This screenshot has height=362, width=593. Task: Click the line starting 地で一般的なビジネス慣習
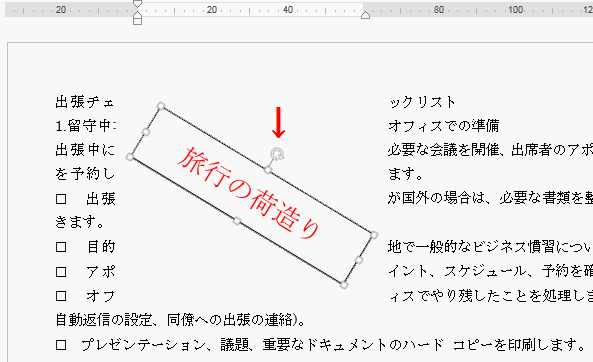pos(490,247)
